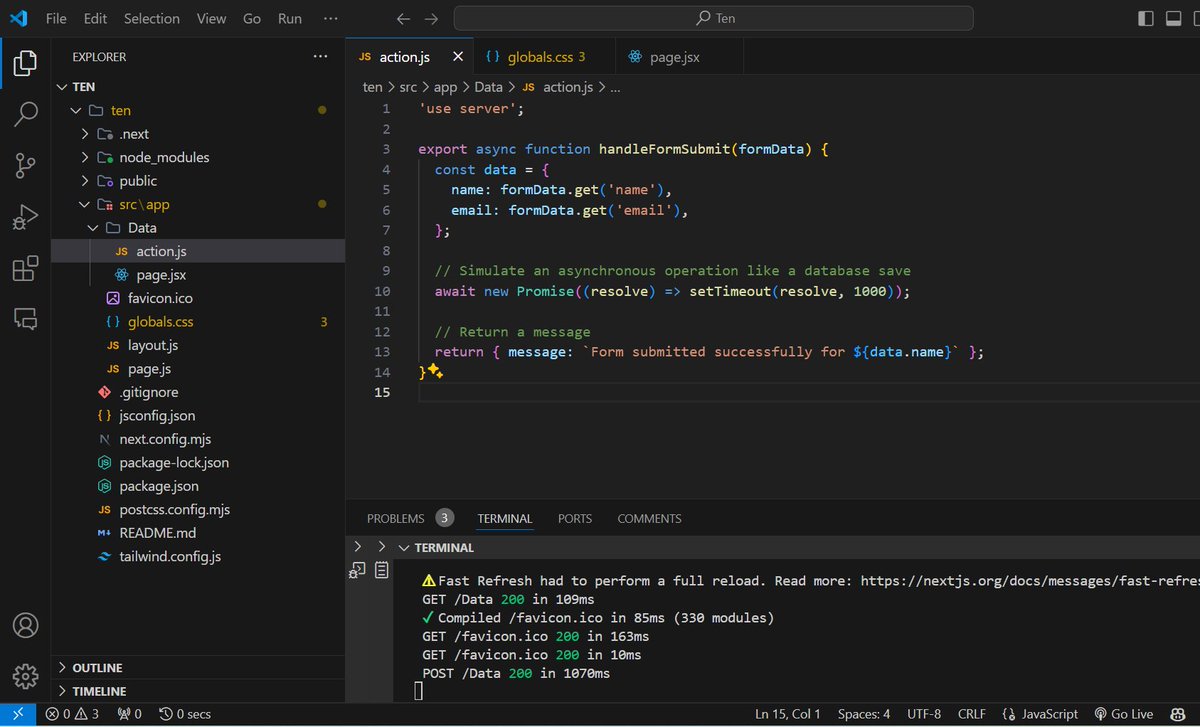Click the ports forwarded indicator in status bar
The image size is (1200, 727).
(x=130, y=714)
